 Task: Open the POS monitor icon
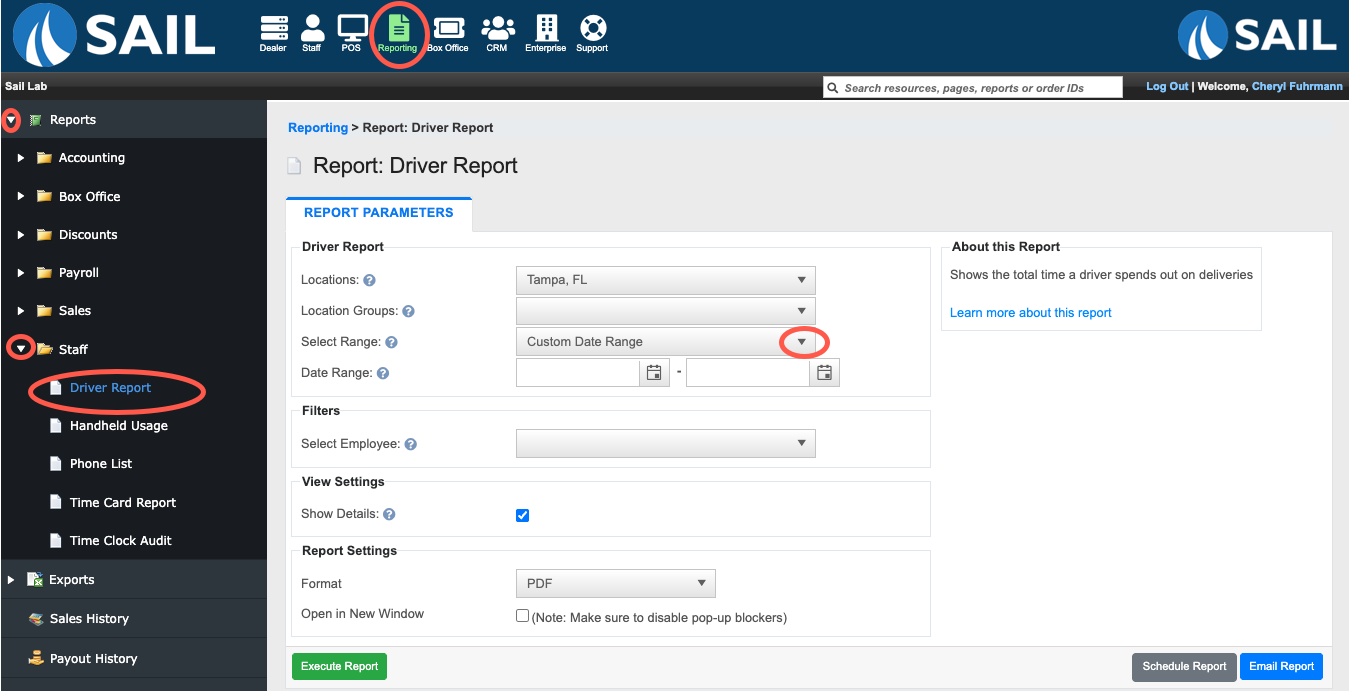[351, 33]
